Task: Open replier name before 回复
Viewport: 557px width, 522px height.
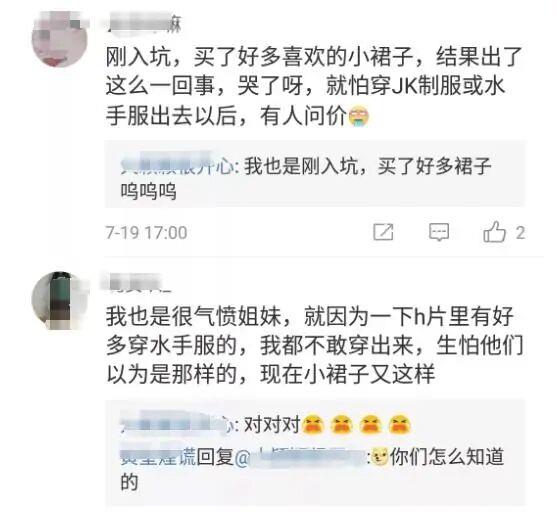Action: [x=158, y=457]
